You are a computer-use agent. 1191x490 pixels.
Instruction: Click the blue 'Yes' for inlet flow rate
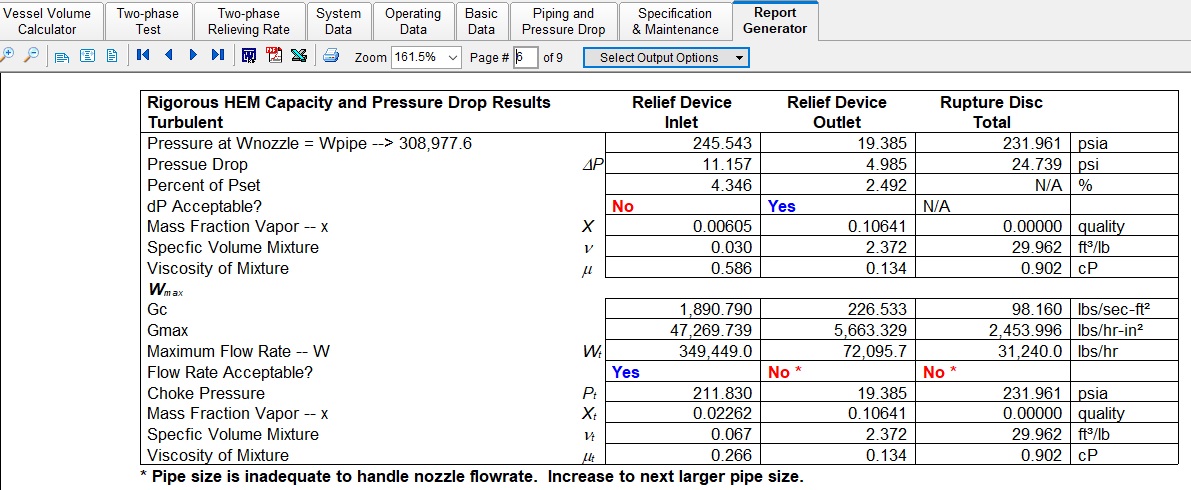click(626, 372)
